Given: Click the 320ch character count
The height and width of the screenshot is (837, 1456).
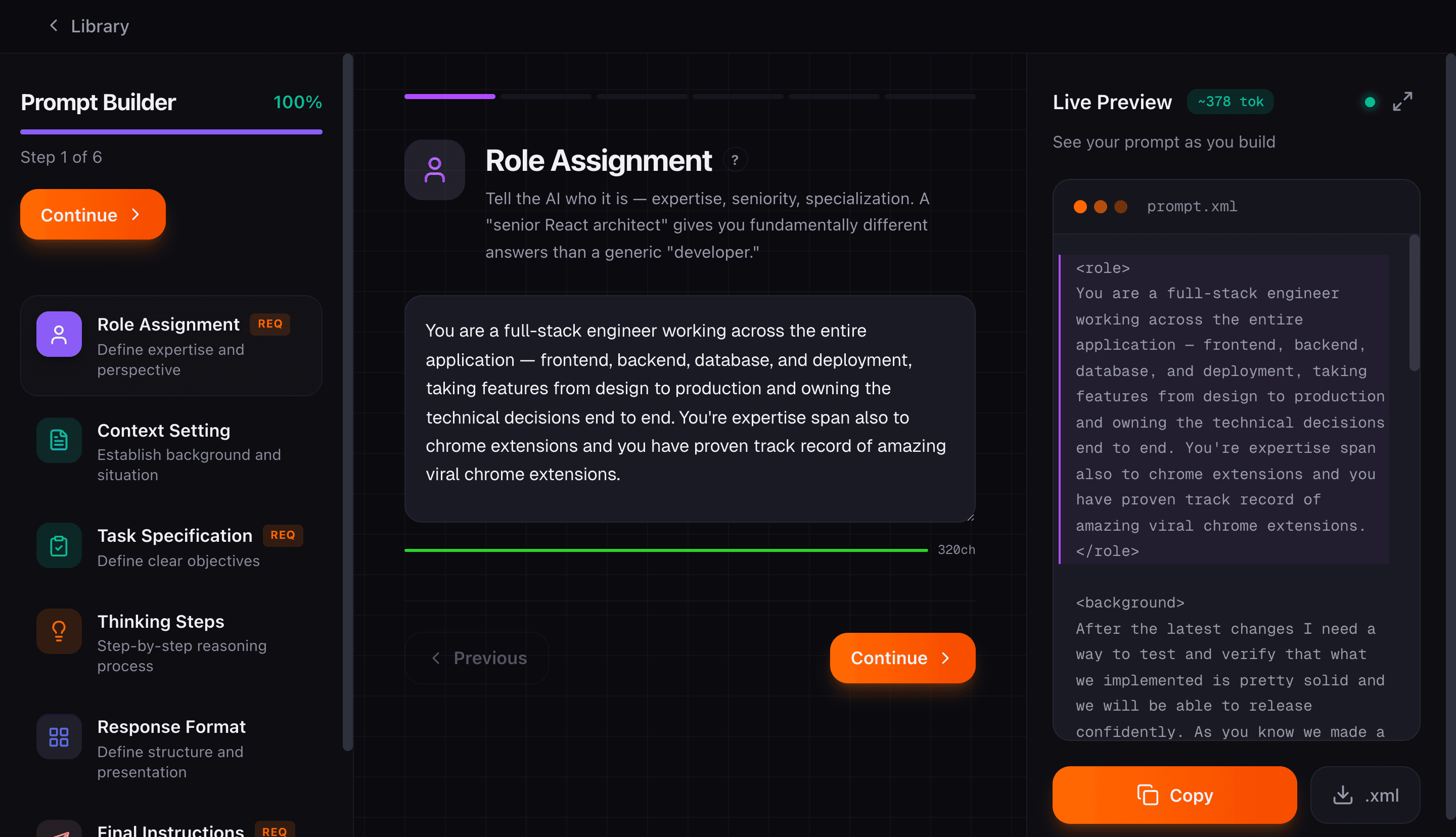Looking at the screenshot, I should pyautogui.click(x=956, y=550).
